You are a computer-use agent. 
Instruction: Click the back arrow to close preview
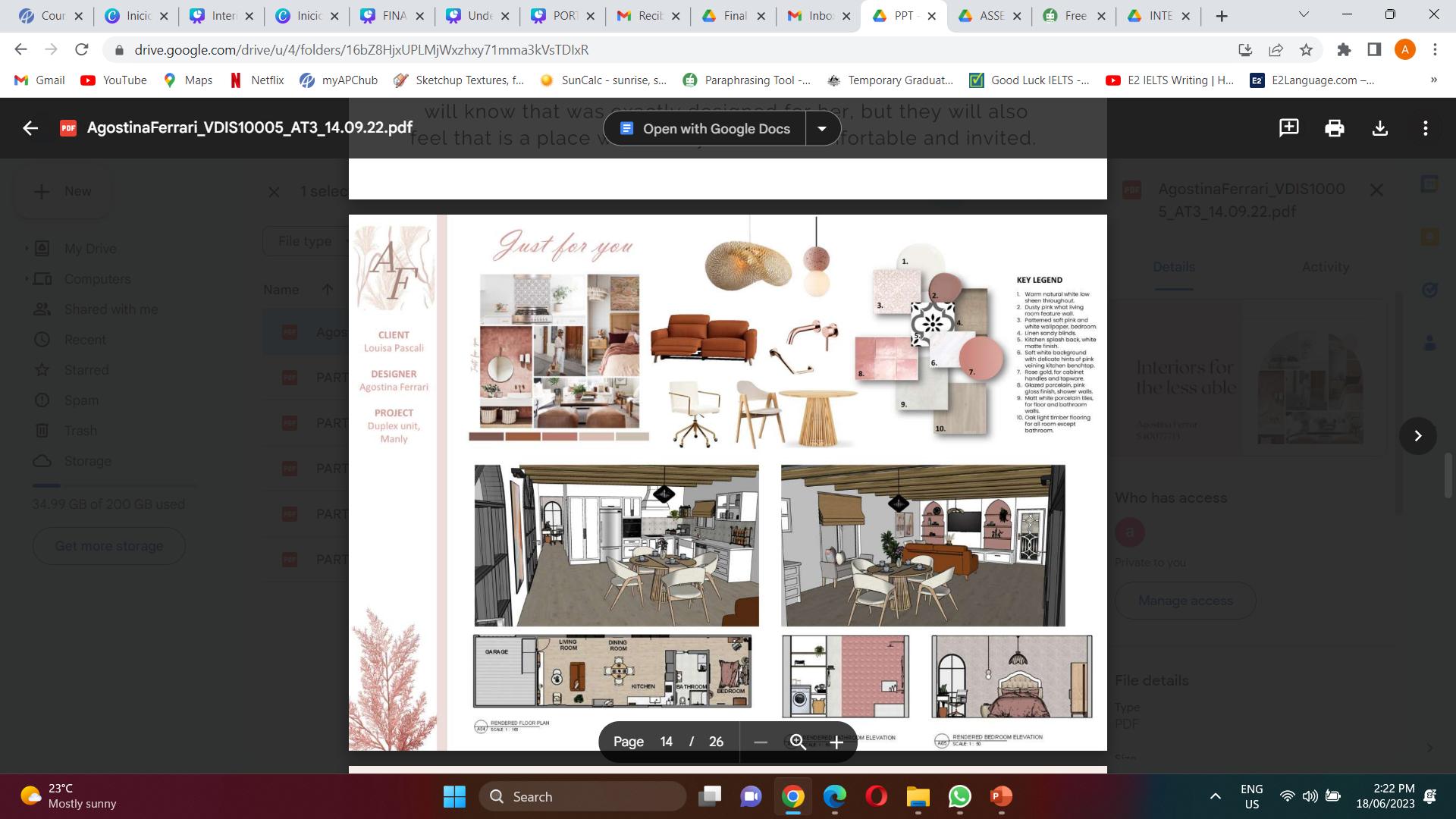pyautogui.click(x=30, y=128)
